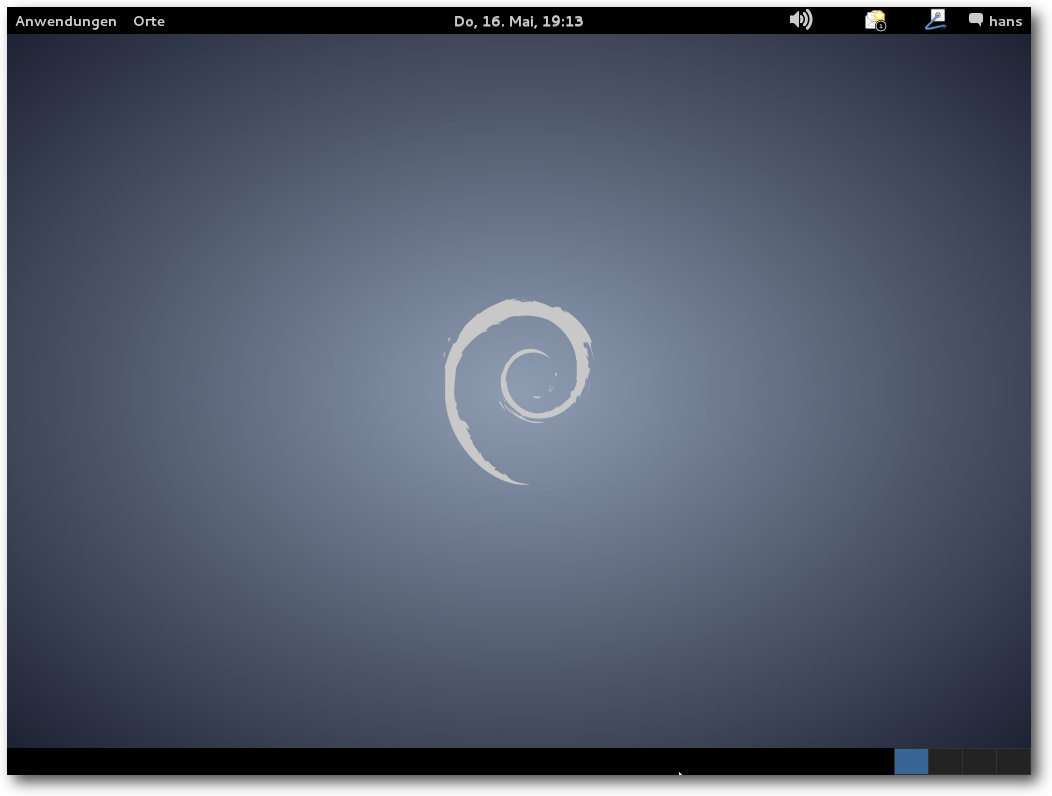Open the Anwendungen menu
1052x796 pixels.
(66, 21)
